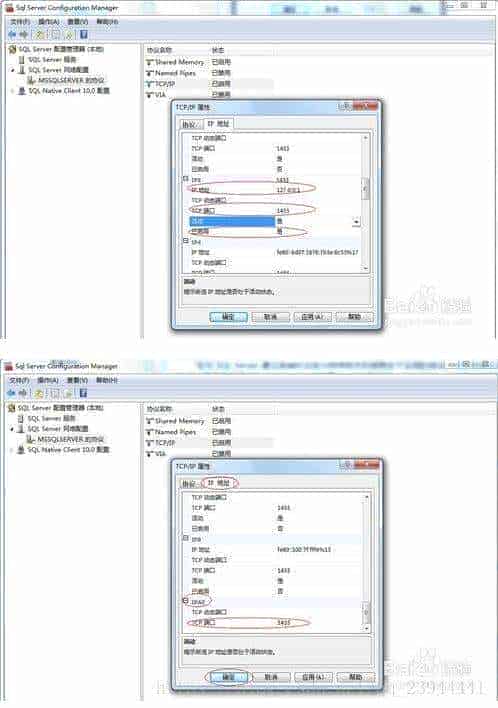Click the Shared Memory protocol icon in the top list
Image resolution: width=498 pixels, height=708 pixels.
tap(150, 62)
